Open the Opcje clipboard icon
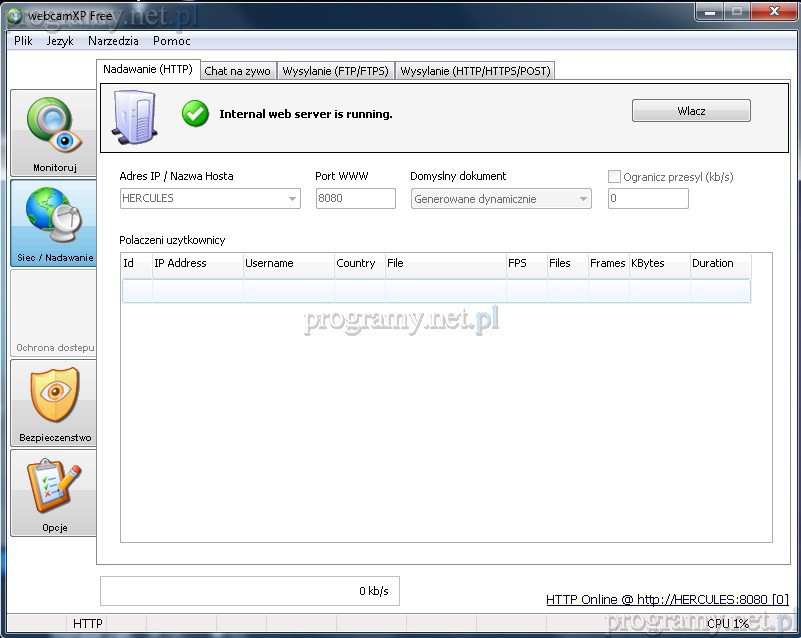Image resolution: width=801 pixels, height=638 pixels. 54,493
